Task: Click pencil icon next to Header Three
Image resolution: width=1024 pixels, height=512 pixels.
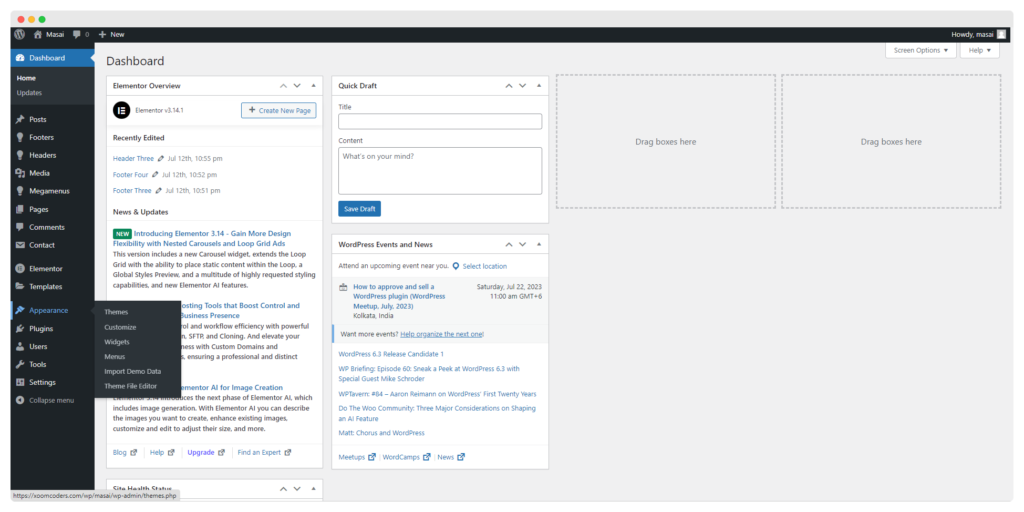Action: (x=161, y=159)
